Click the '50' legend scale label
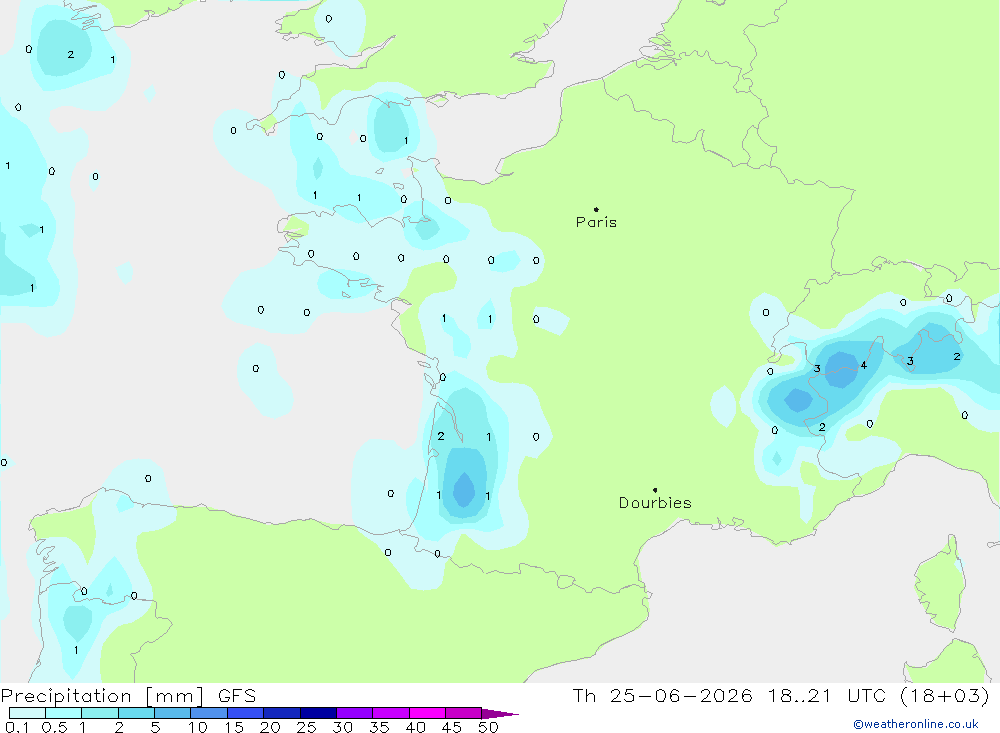Image resolution: width=1000 pixels, height=733 pixels. [488, 727]
